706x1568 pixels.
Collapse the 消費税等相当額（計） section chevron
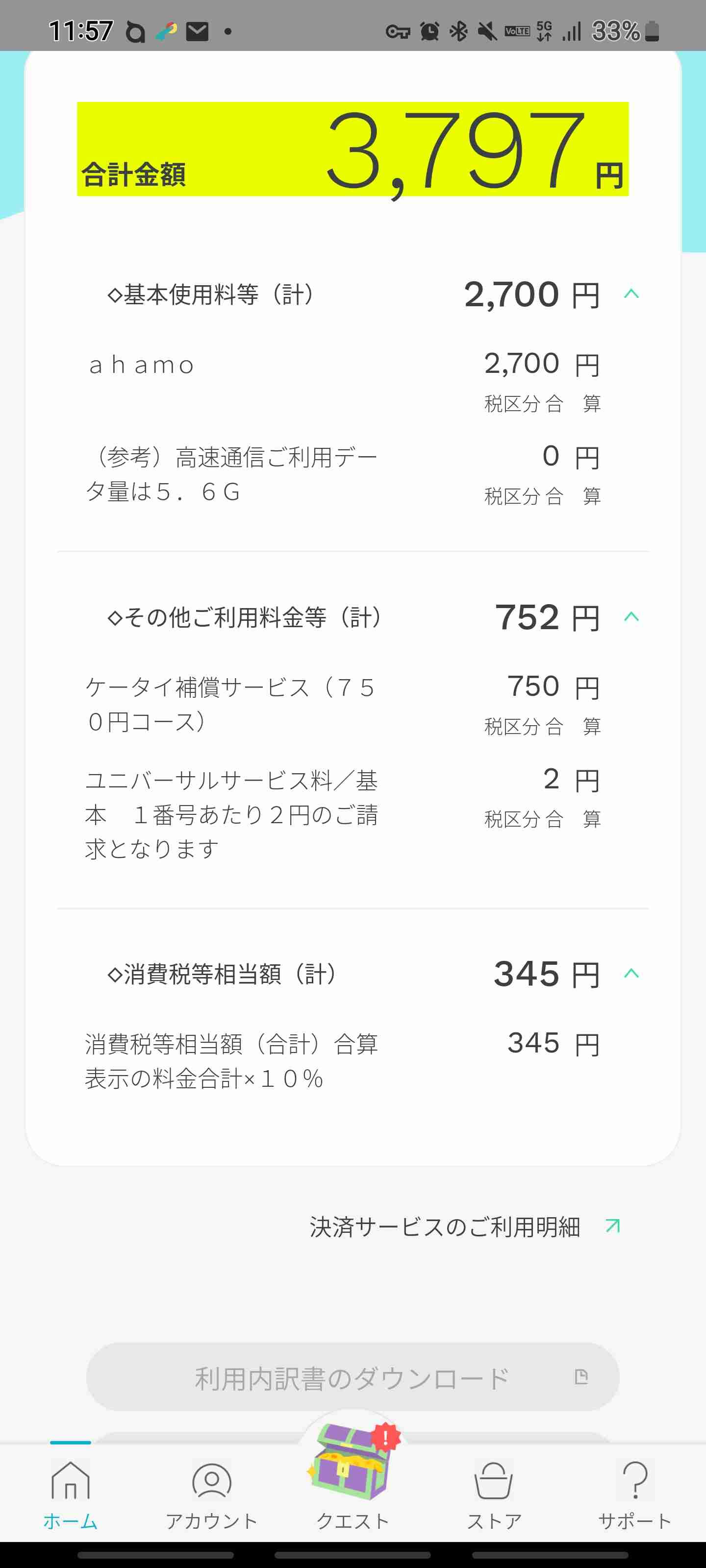point(631,973)
